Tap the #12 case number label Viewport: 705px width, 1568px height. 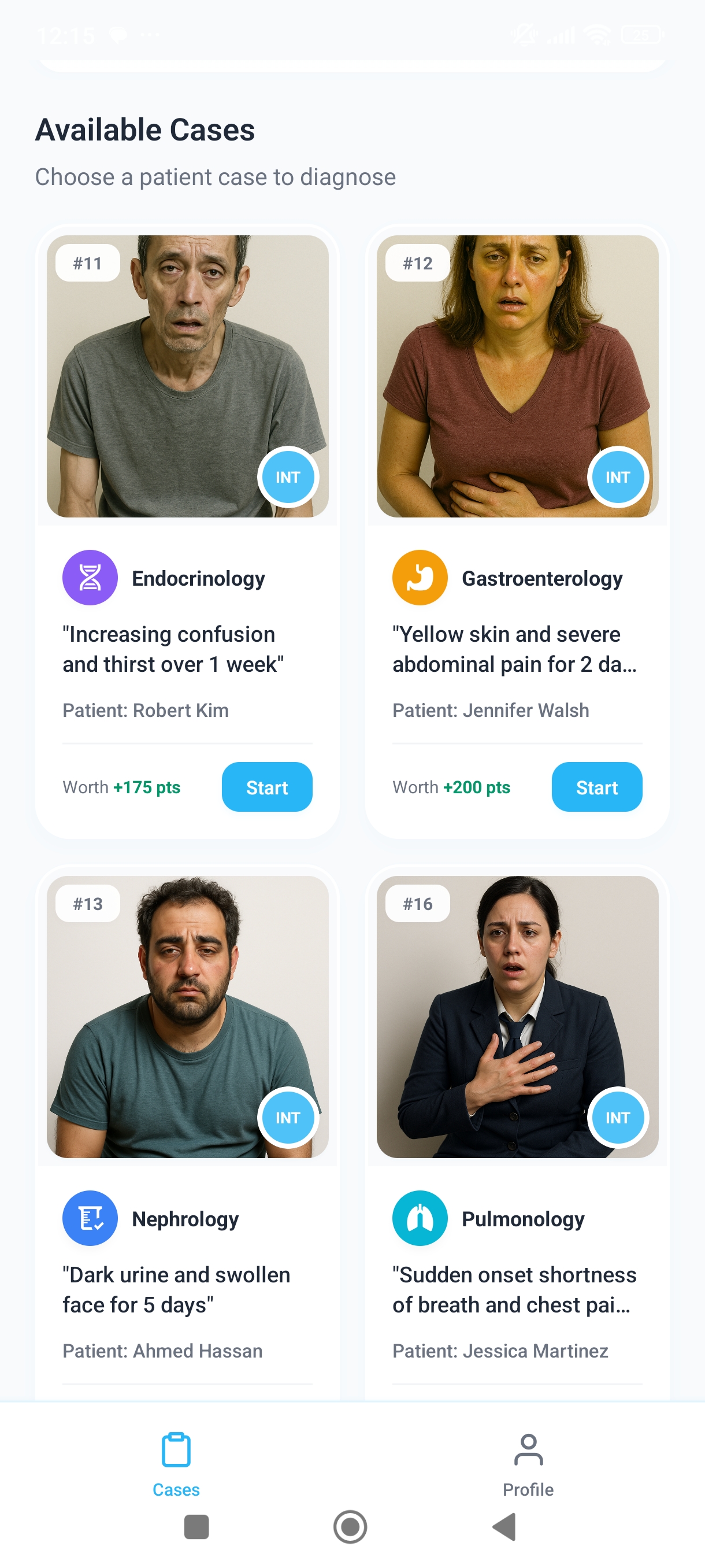point(418,263)
